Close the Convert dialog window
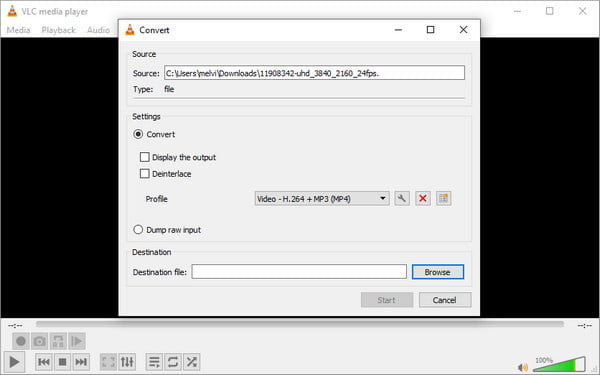This screenshot has width=600, height=375. [x=463, y=30]
